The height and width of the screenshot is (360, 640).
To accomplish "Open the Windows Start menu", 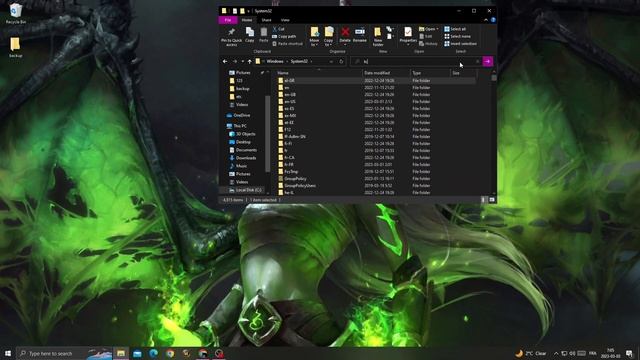I will (x=8, y=353).
